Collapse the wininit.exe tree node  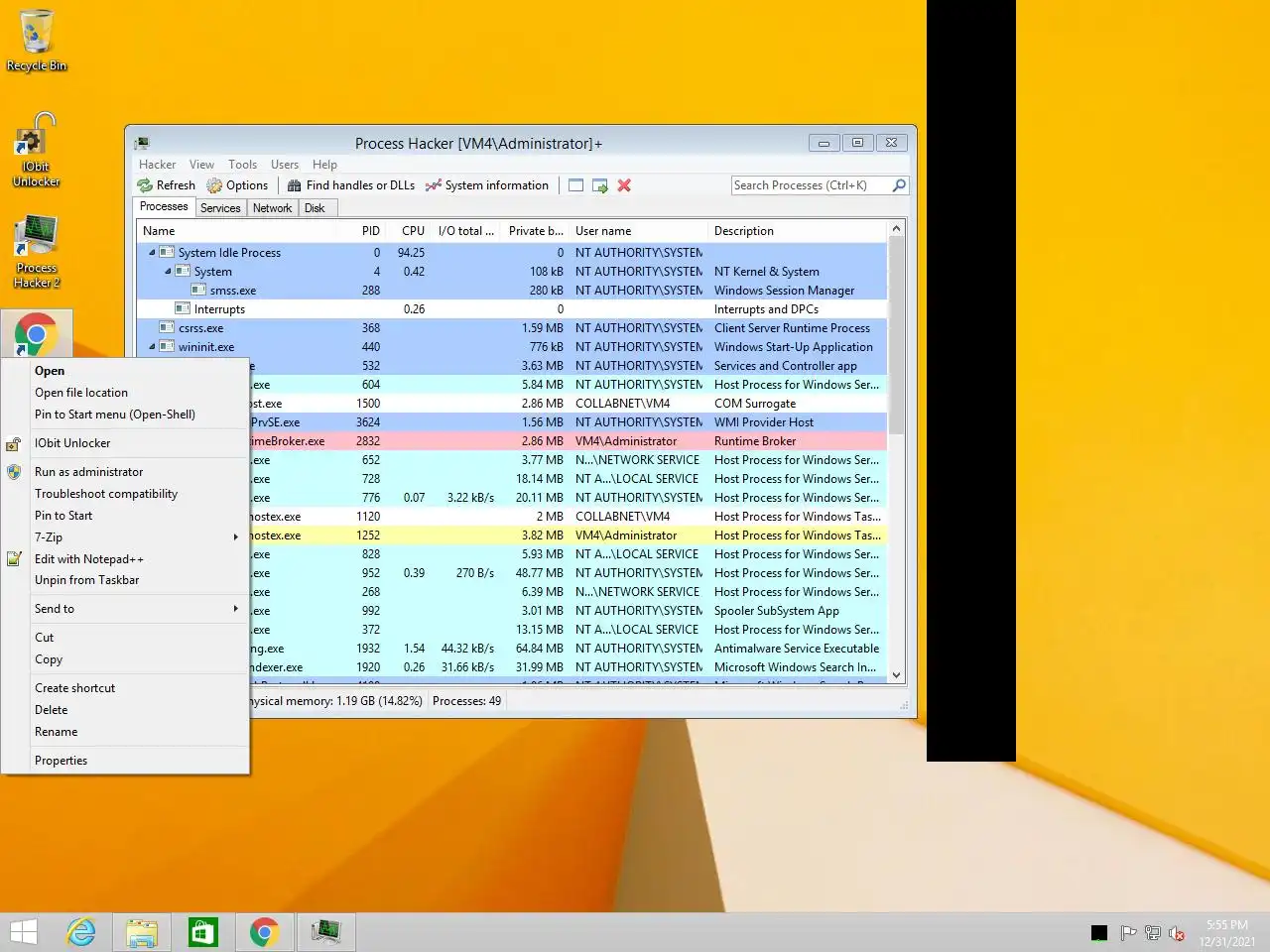152,347
